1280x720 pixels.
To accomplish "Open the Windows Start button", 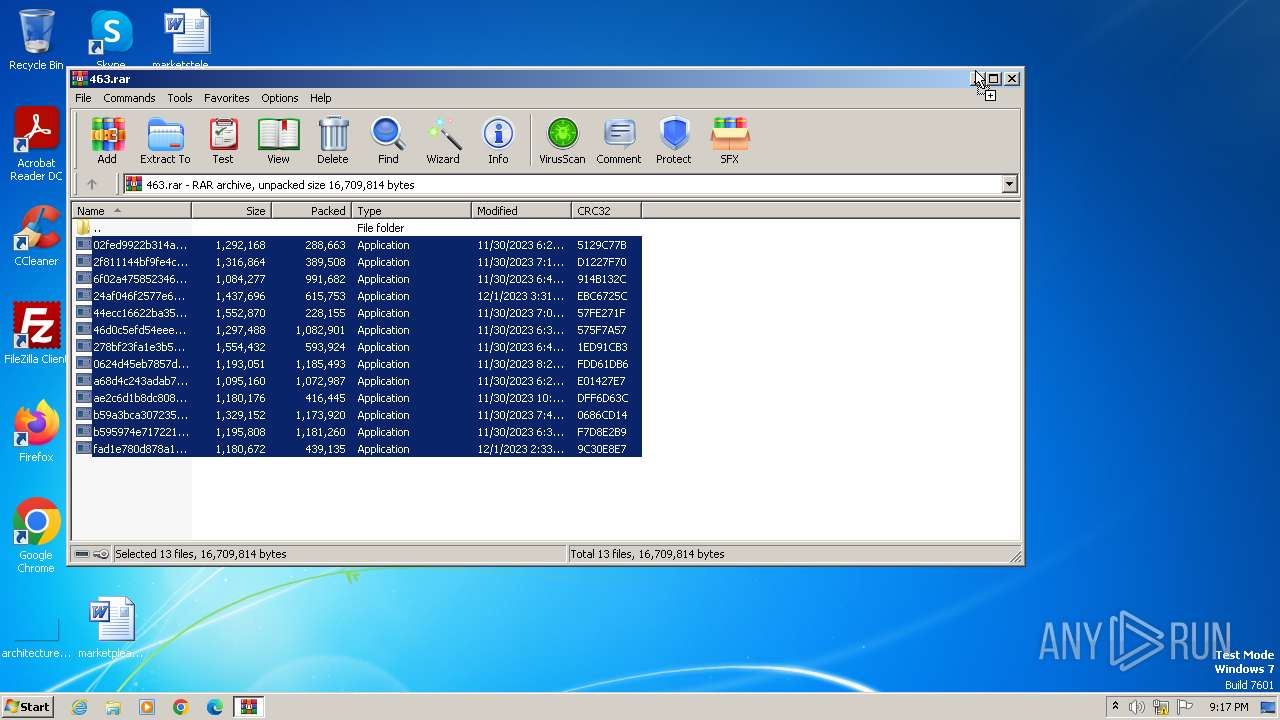I will (28, 707).
